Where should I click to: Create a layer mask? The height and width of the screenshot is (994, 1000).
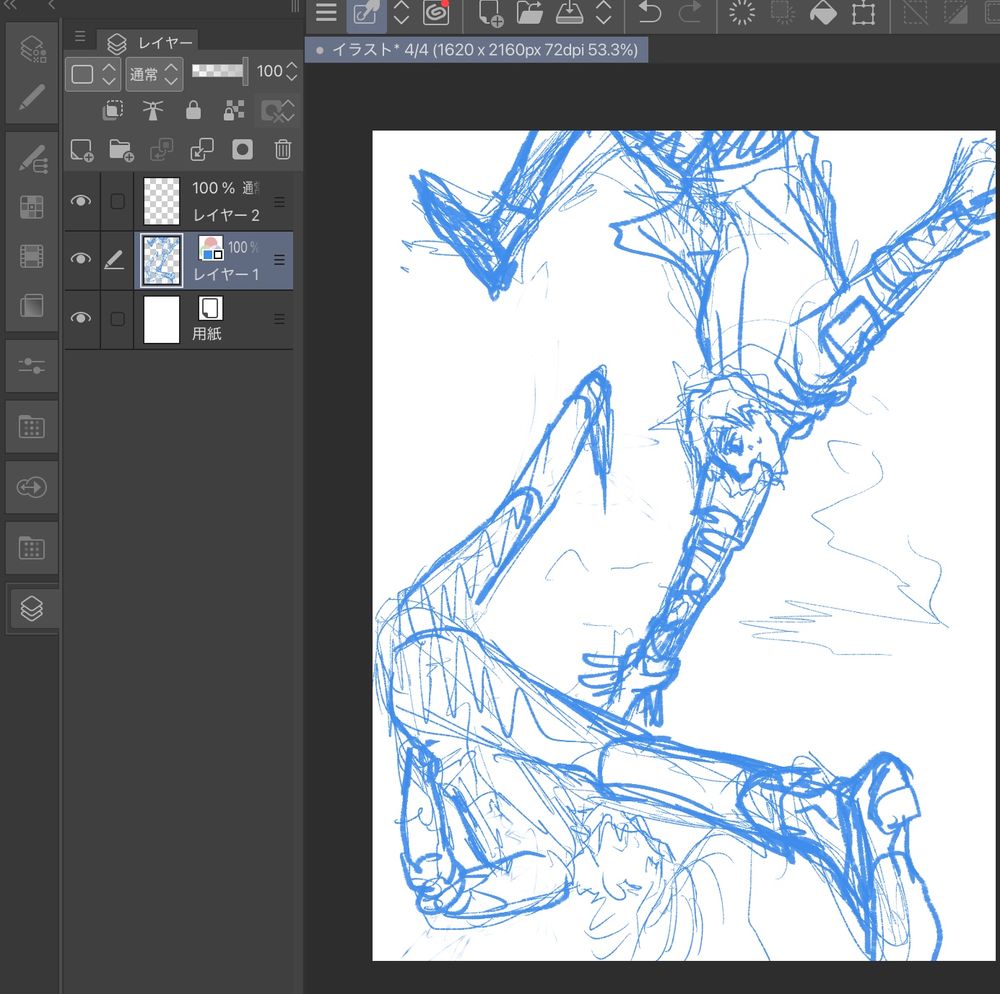click(x=242, y=150)
